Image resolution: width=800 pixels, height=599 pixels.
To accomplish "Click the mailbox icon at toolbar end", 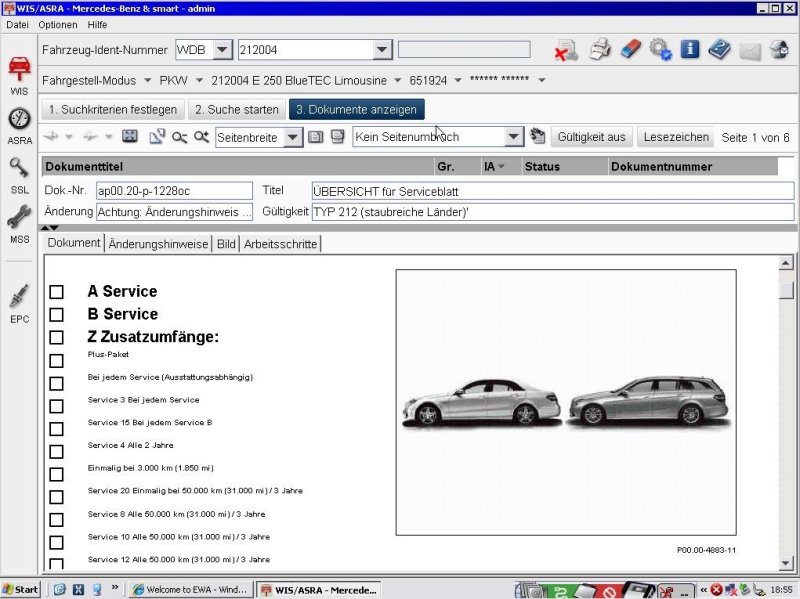I will click(780, 50).
